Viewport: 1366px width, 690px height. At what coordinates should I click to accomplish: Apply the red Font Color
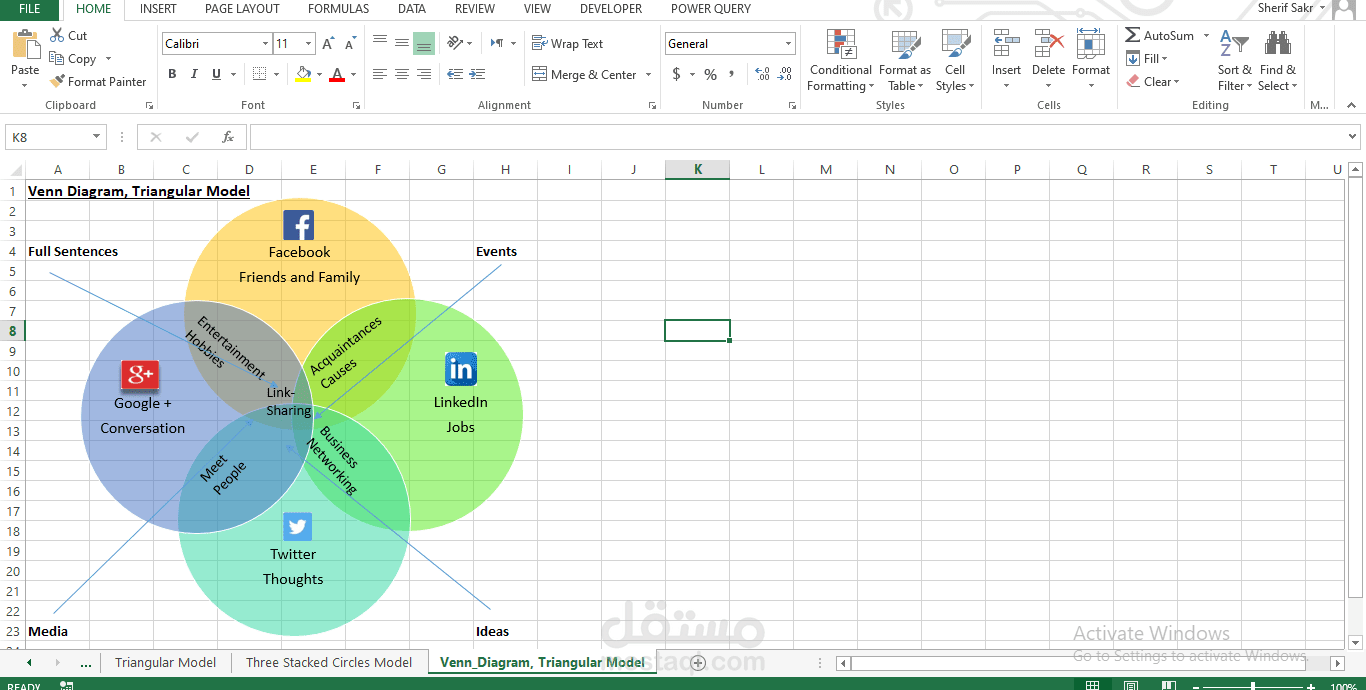tap(337, 74)
